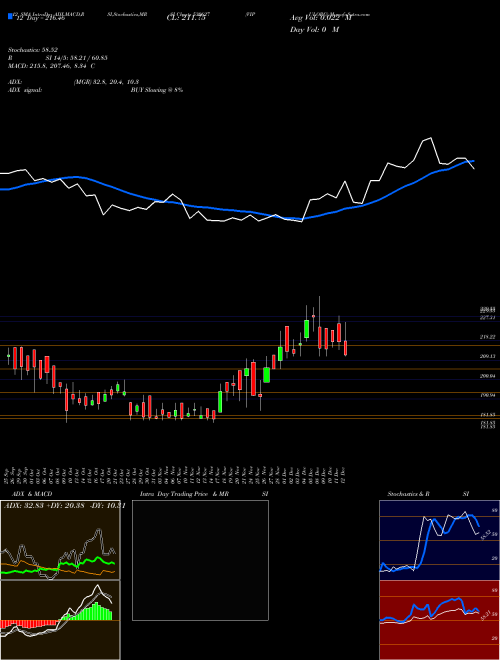500x660 pixels.
Task: Open the blue Stochastics chart panel
Action: tap(439, 540)
